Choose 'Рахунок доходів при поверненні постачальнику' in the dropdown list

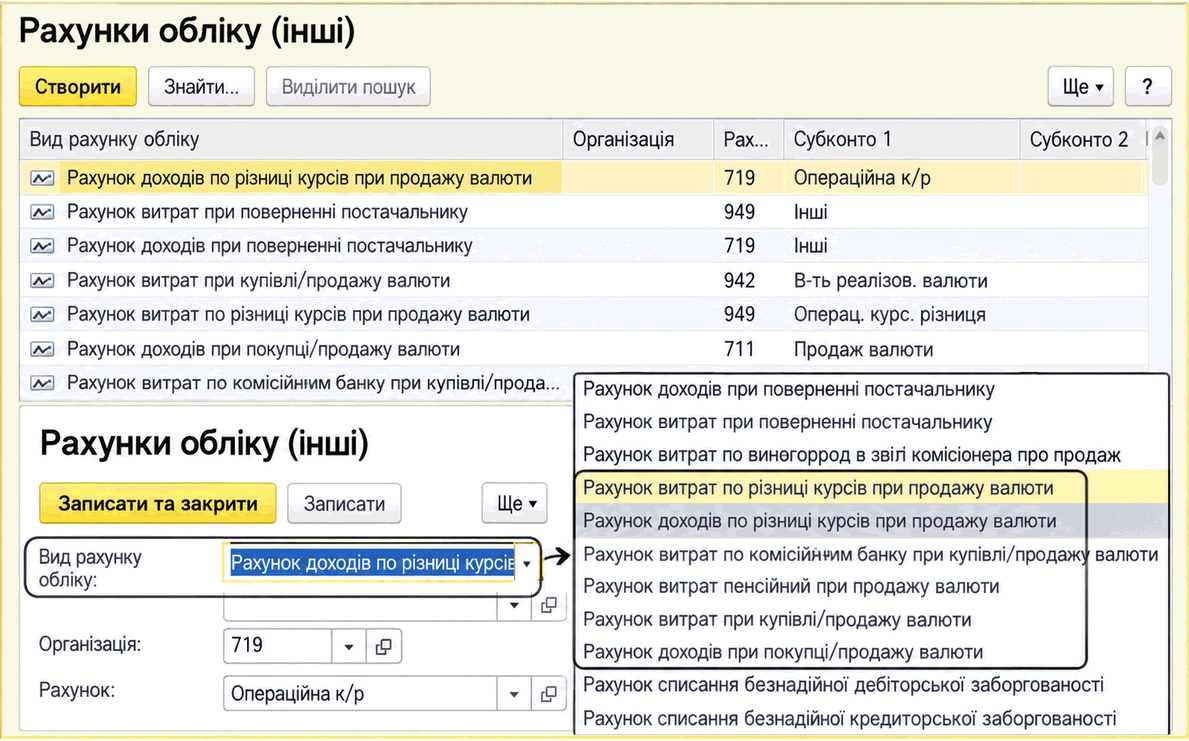coord(789,390)
